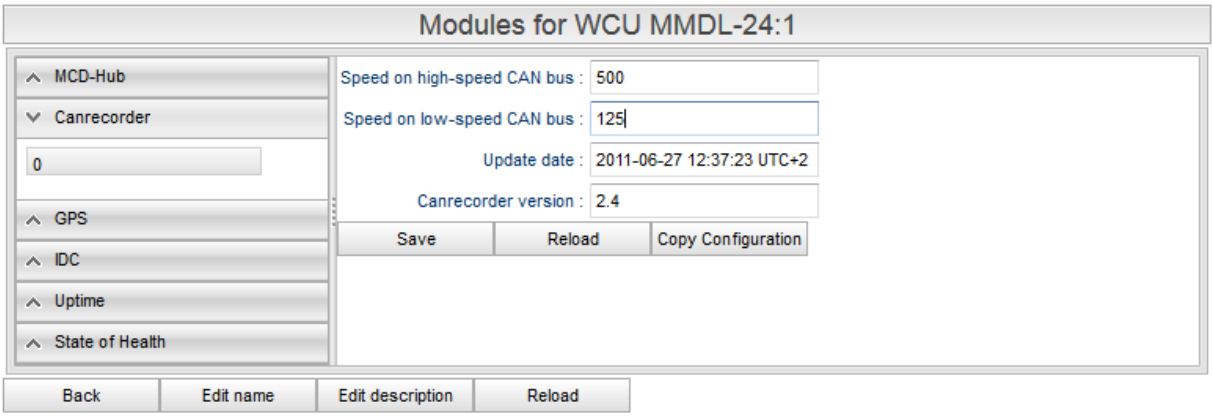Collapse the Canrecorder section chevron
Viewport: 1213px width, 417px height.
point(35,117)
